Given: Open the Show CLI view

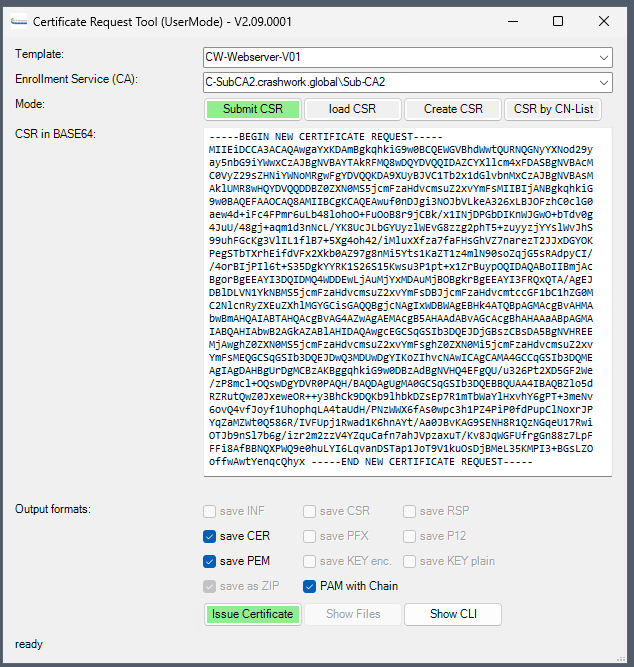Looking at the screenshot, I should pos(453,614).
